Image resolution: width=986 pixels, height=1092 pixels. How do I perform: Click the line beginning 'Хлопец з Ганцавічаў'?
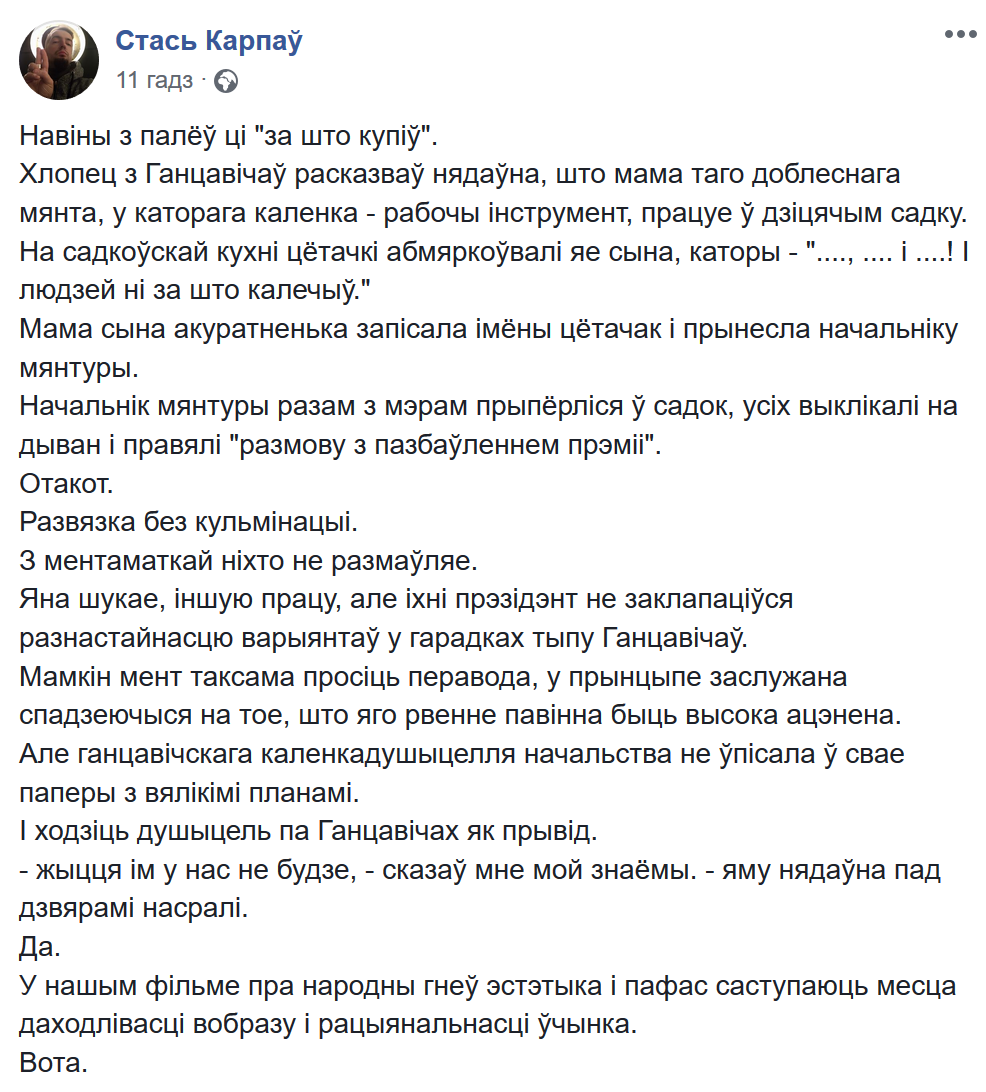pos(460,175)
